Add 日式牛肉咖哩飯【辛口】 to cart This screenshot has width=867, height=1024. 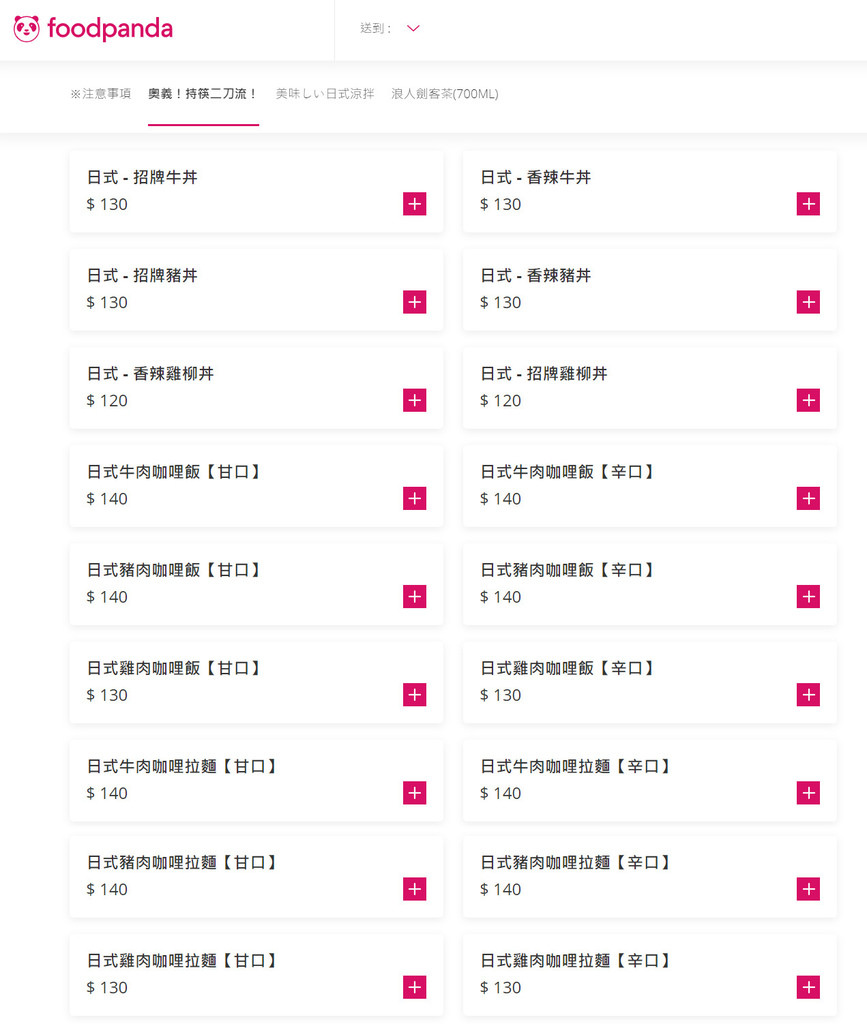tap(808, 498)
